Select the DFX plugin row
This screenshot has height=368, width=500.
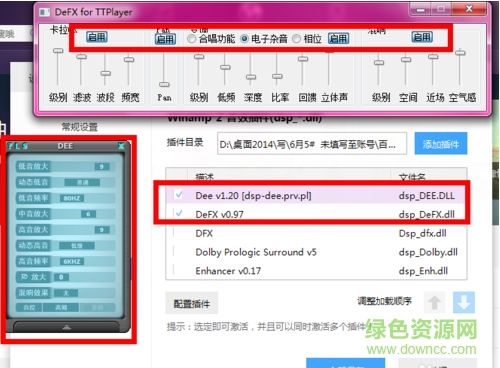pos(316,233)
